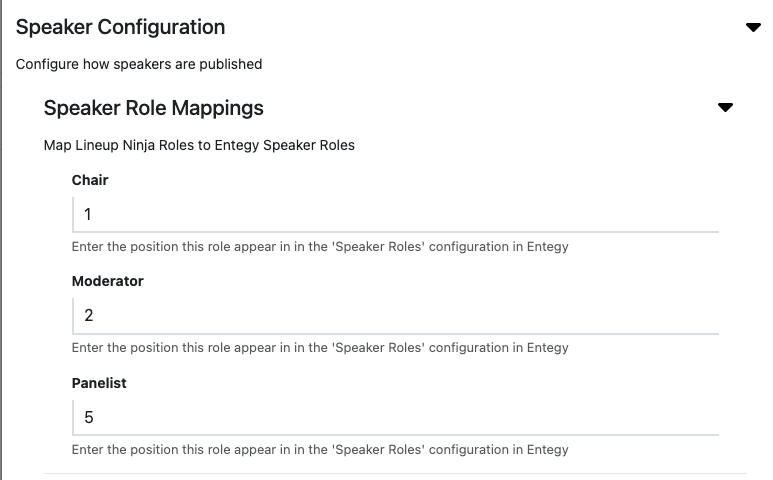Screen dimensions: 773x480
Task: Click the divider line below Panelist section
Action: coord(395,473)
